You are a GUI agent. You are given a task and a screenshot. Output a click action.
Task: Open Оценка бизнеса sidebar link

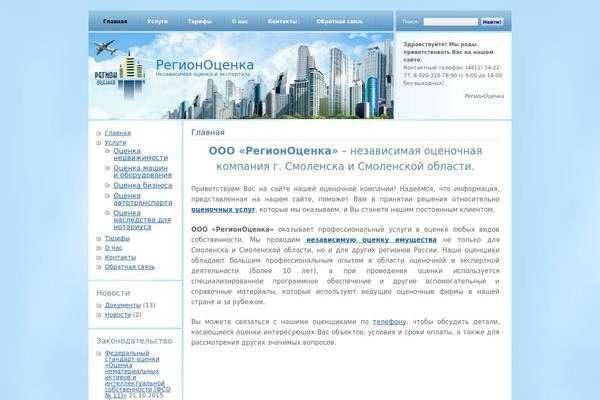pyautogui.click(x=143, y=185)
